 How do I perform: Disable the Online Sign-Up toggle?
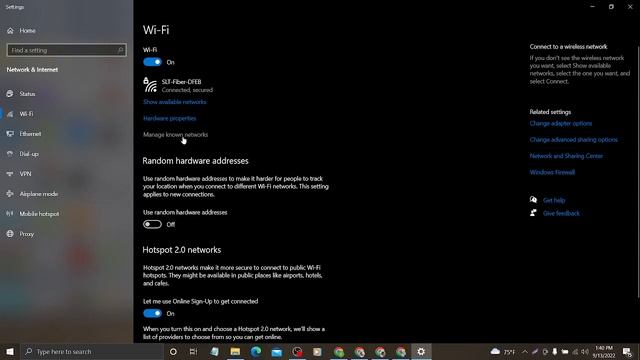[x=152, y=313]
